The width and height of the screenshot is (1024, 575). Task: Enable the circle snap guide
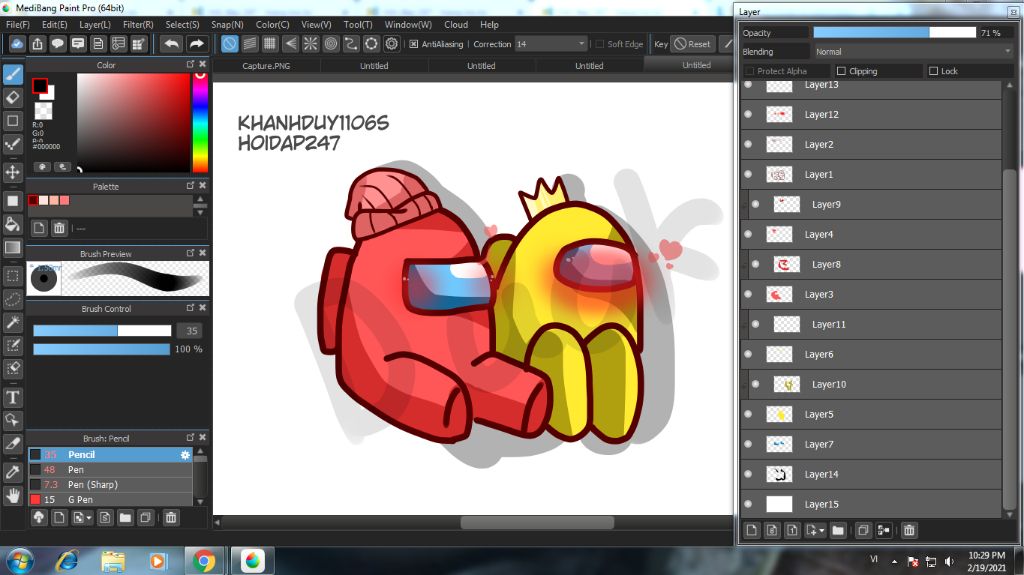coord(331,44)
